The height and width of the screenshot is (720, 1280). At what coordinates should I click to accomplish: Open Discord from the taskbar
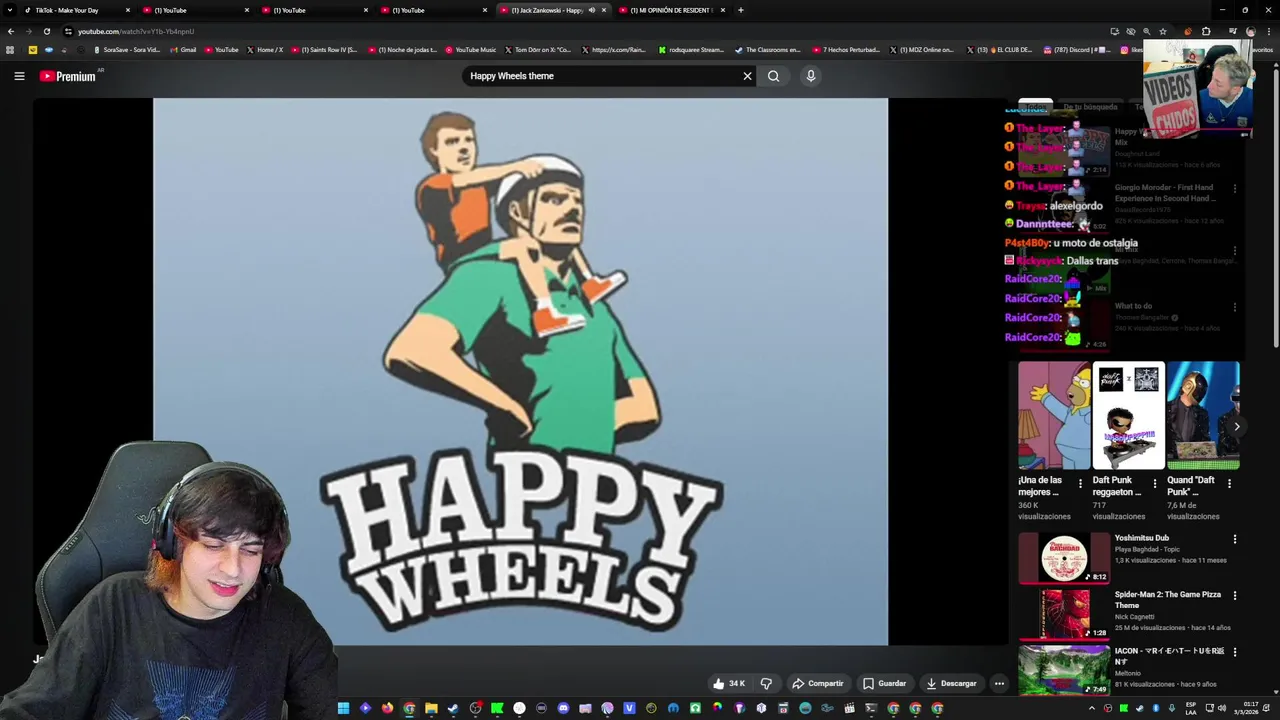[x=563, y=708]
